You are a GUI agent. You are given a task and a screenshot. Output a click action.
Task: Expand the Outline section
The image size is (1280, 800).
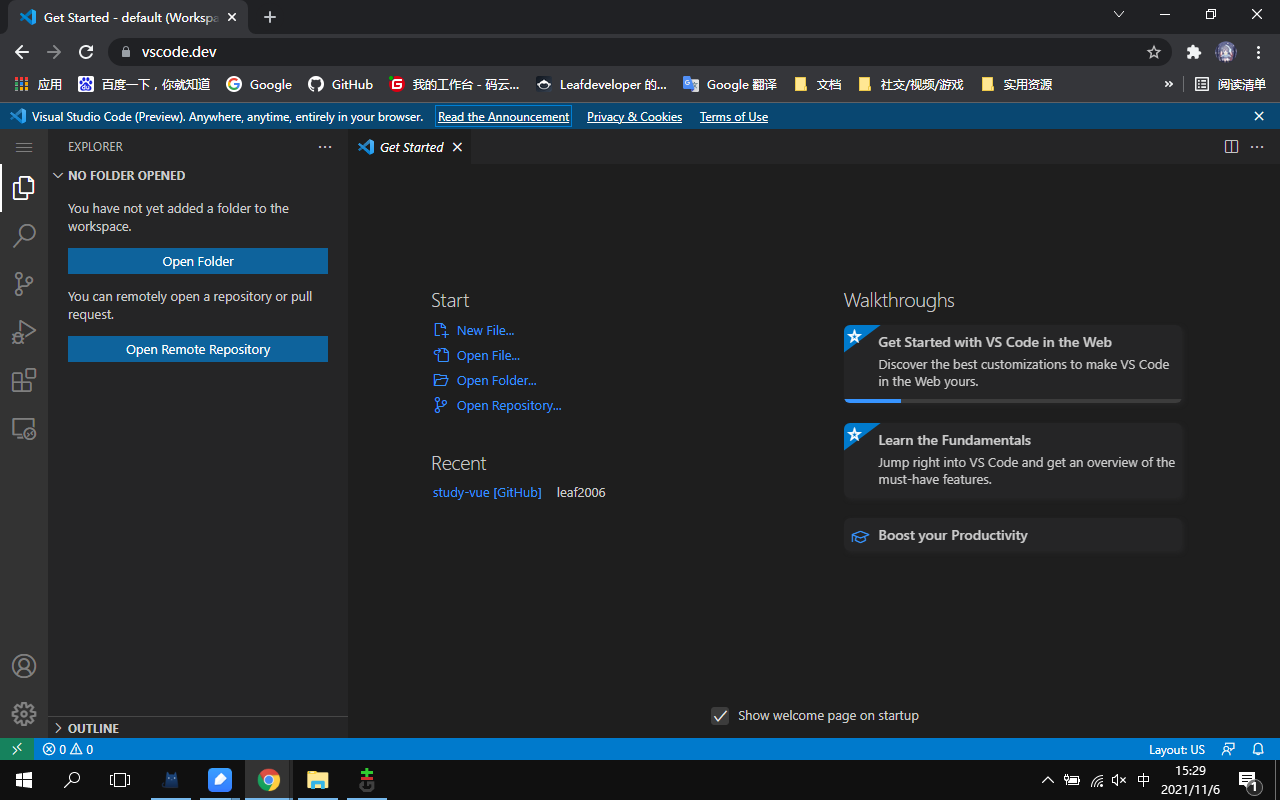click(x=93, y=728)
